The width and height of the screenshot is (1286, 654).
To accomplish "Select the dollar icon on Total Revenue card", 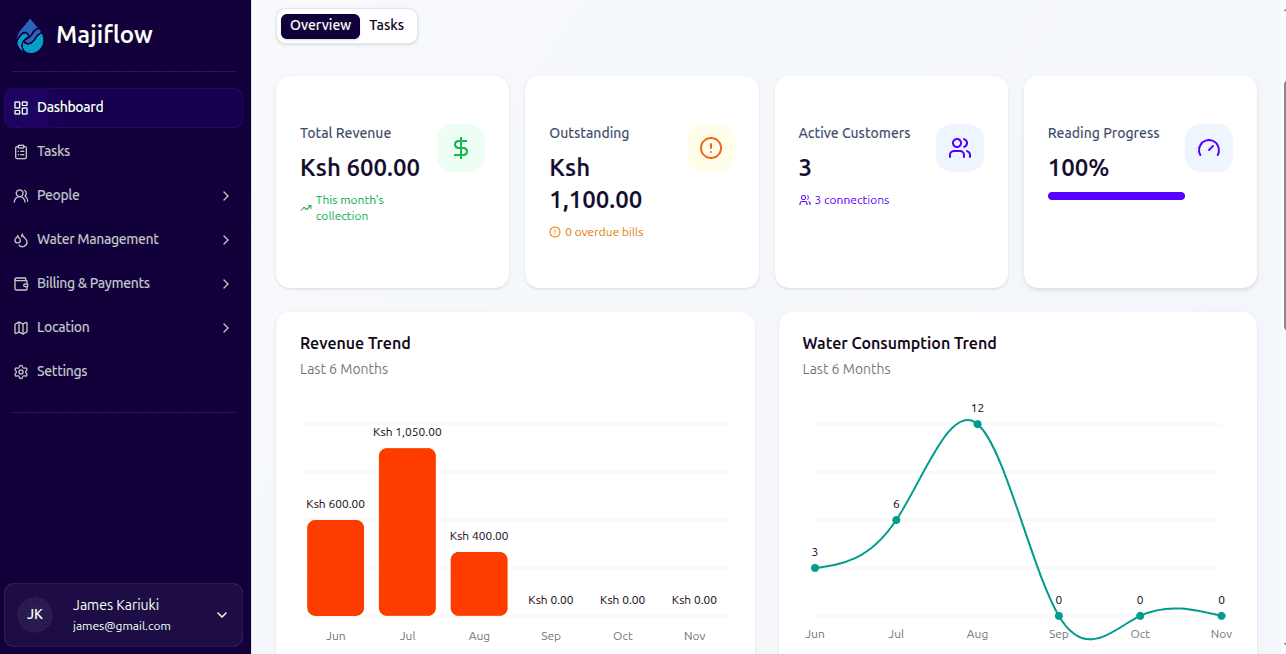I will 461,147.
